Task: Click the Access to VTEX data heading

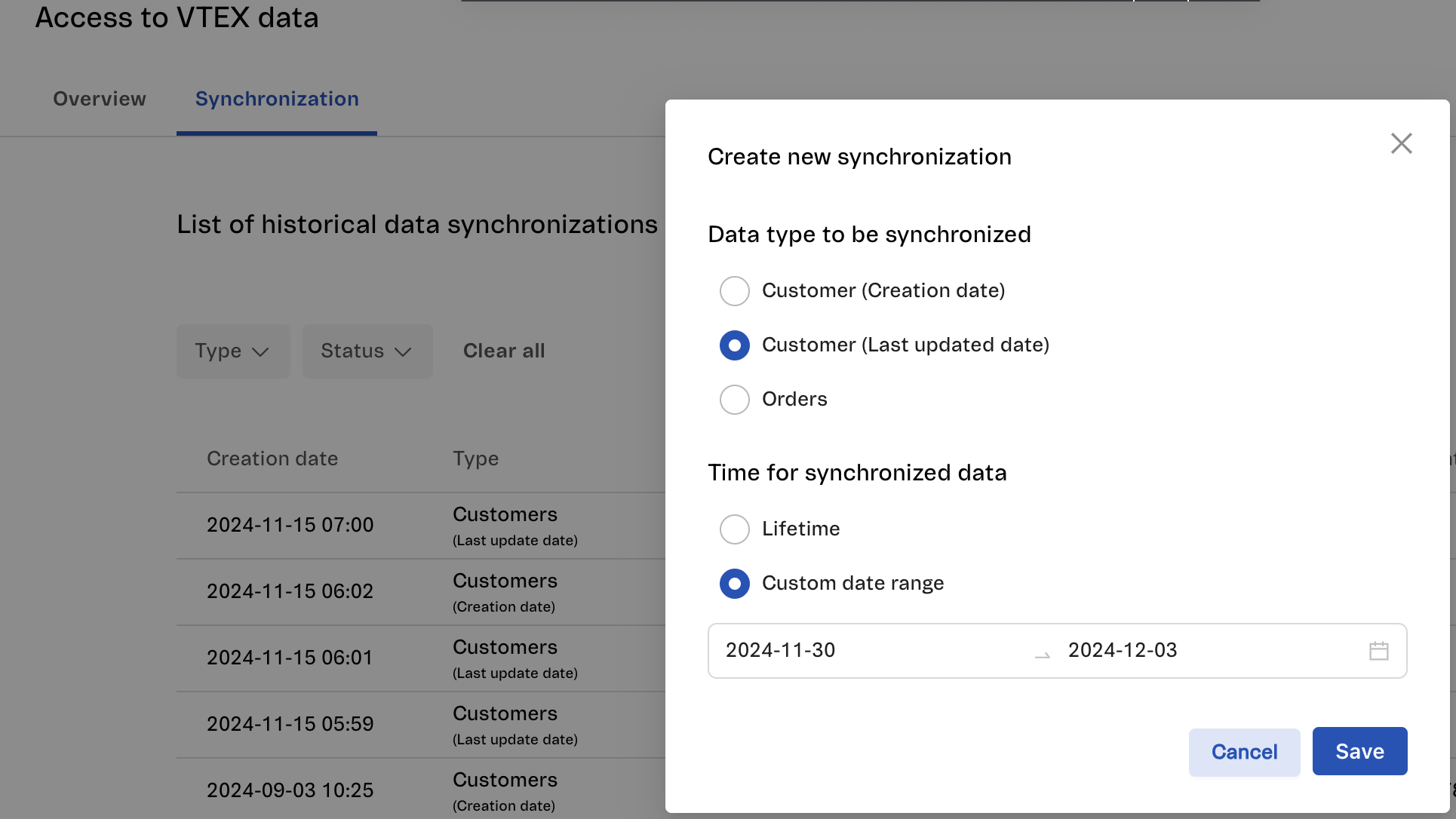Action: pyautogui.click(x=177, y=17)
